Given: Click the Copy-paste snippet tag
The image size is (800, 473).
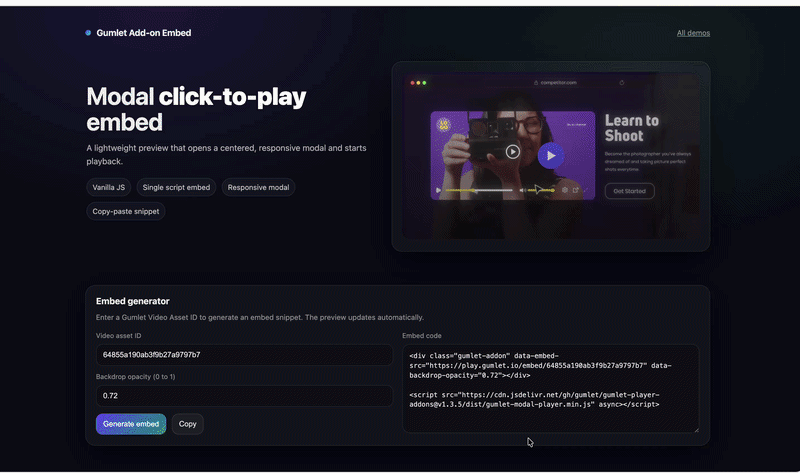Looking at the screenshot, I should click(x=126, y=211).
